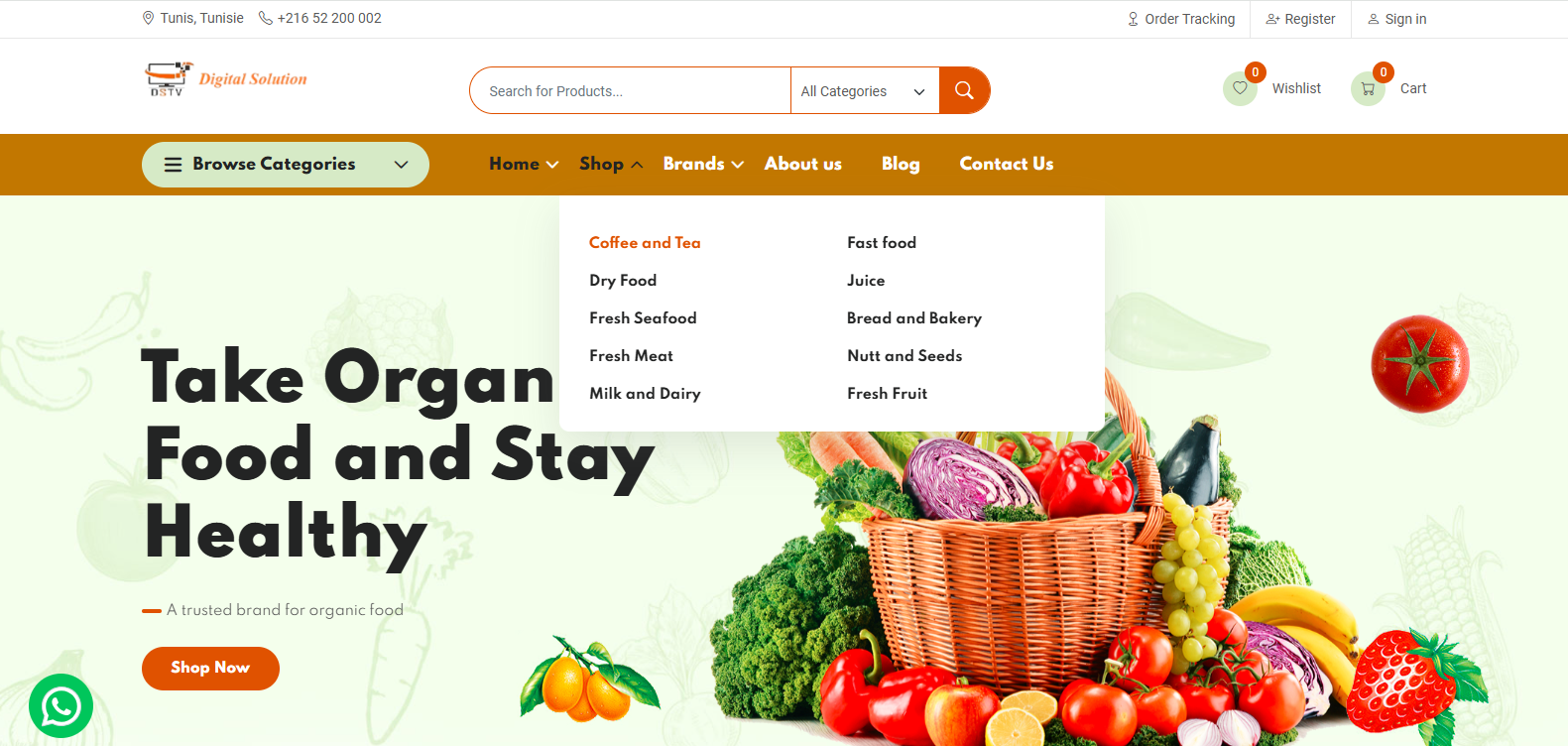Open the WhatsApp chat icon

60,706
